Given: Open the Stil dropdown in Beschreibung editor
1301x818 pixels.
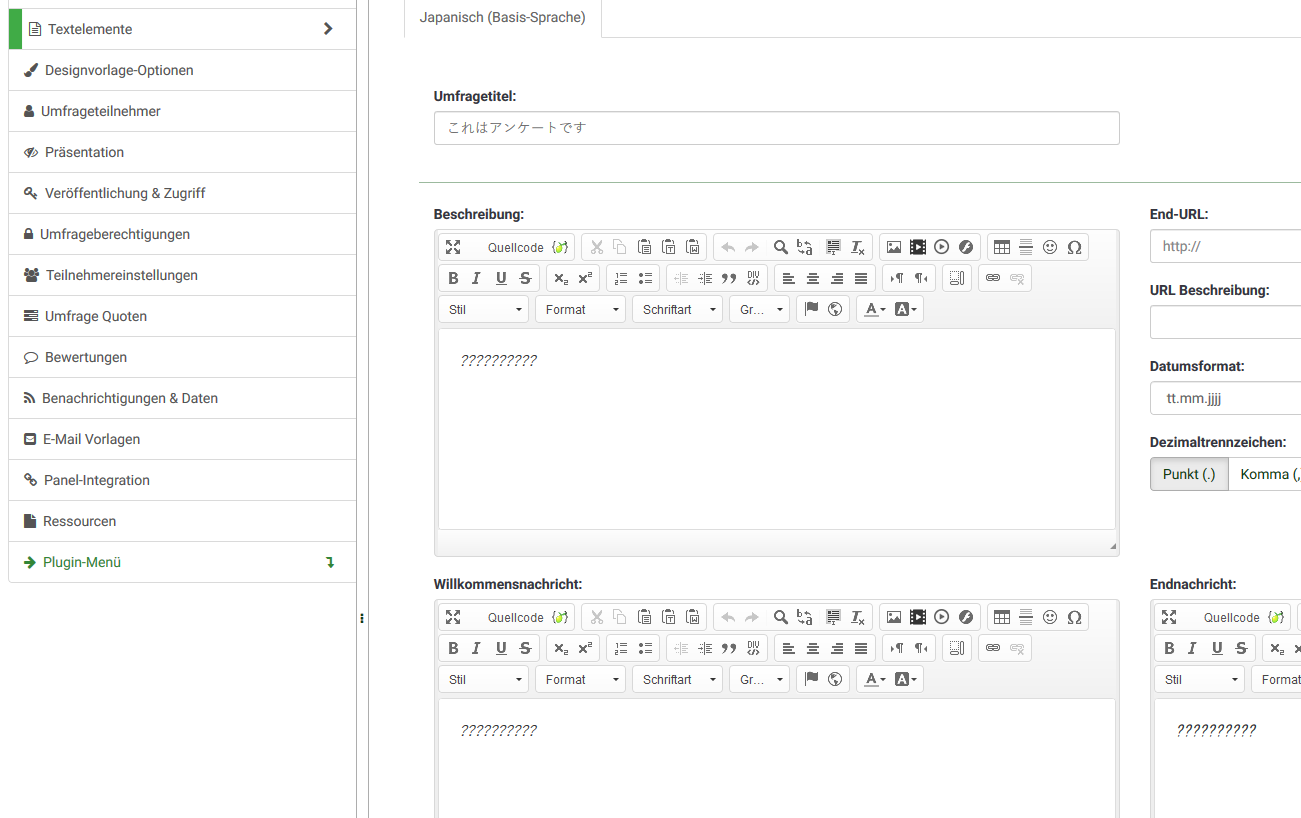Looking at the screenshot, I should click(x=484, y=310).
